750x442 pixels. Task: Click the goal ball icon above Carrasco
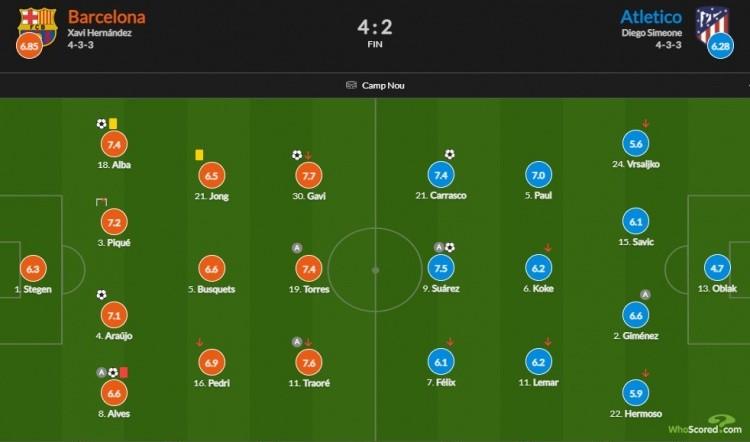[x=450, y=154]
